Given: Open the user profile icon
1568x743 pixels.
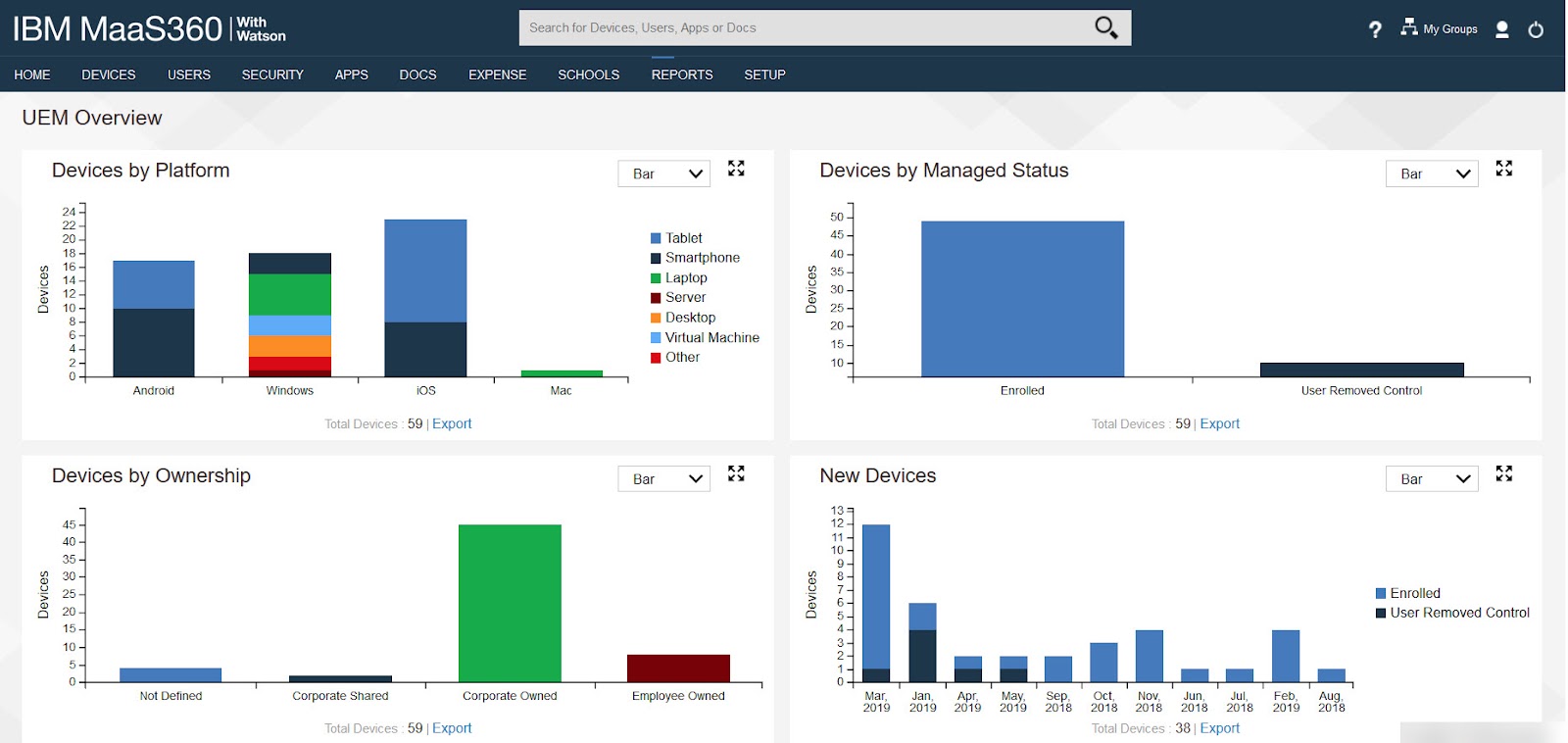Looking at the screenshot, I should [x=1501, y=29].
